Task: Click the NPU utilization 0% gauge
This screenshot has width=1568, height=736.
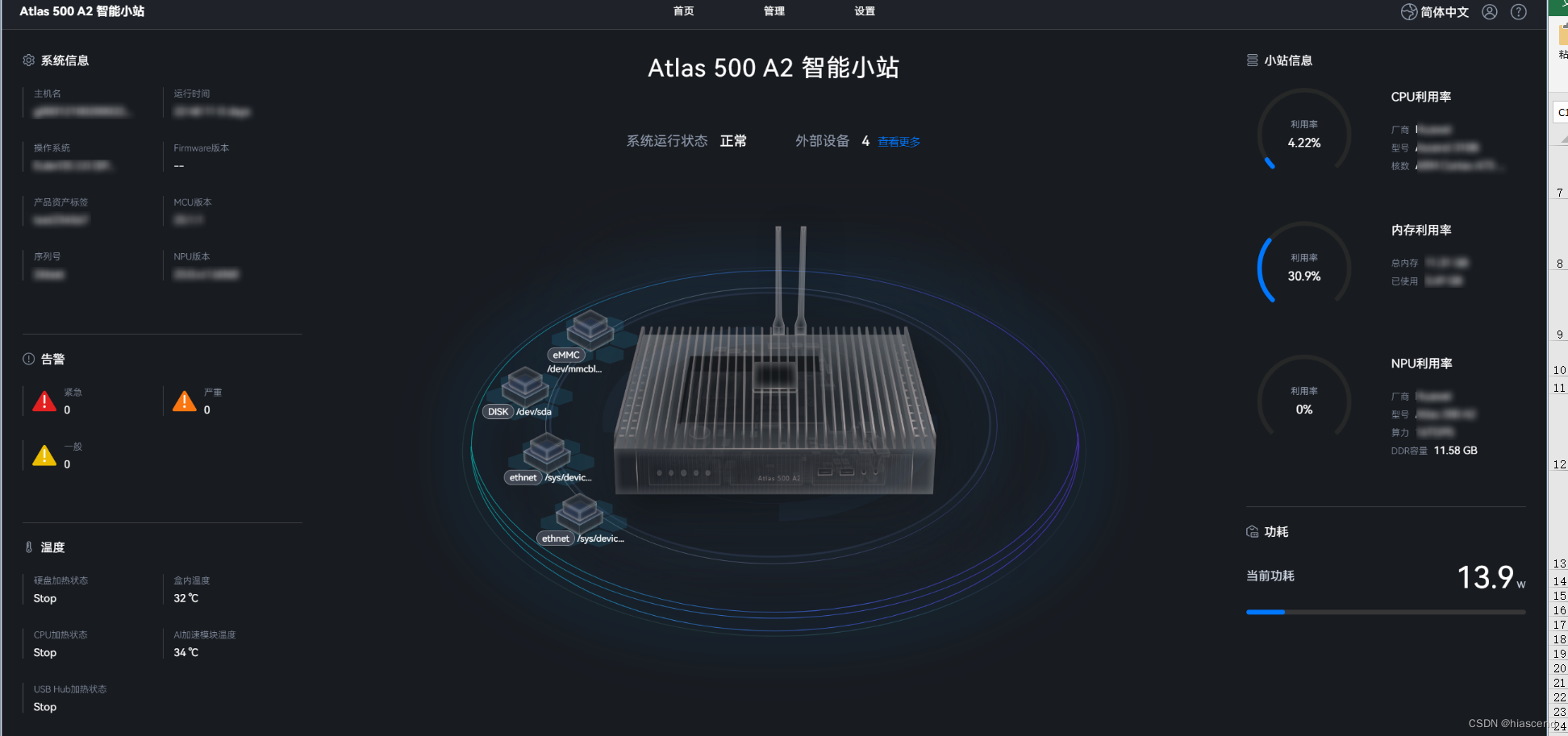Action: click(1304, 400)
